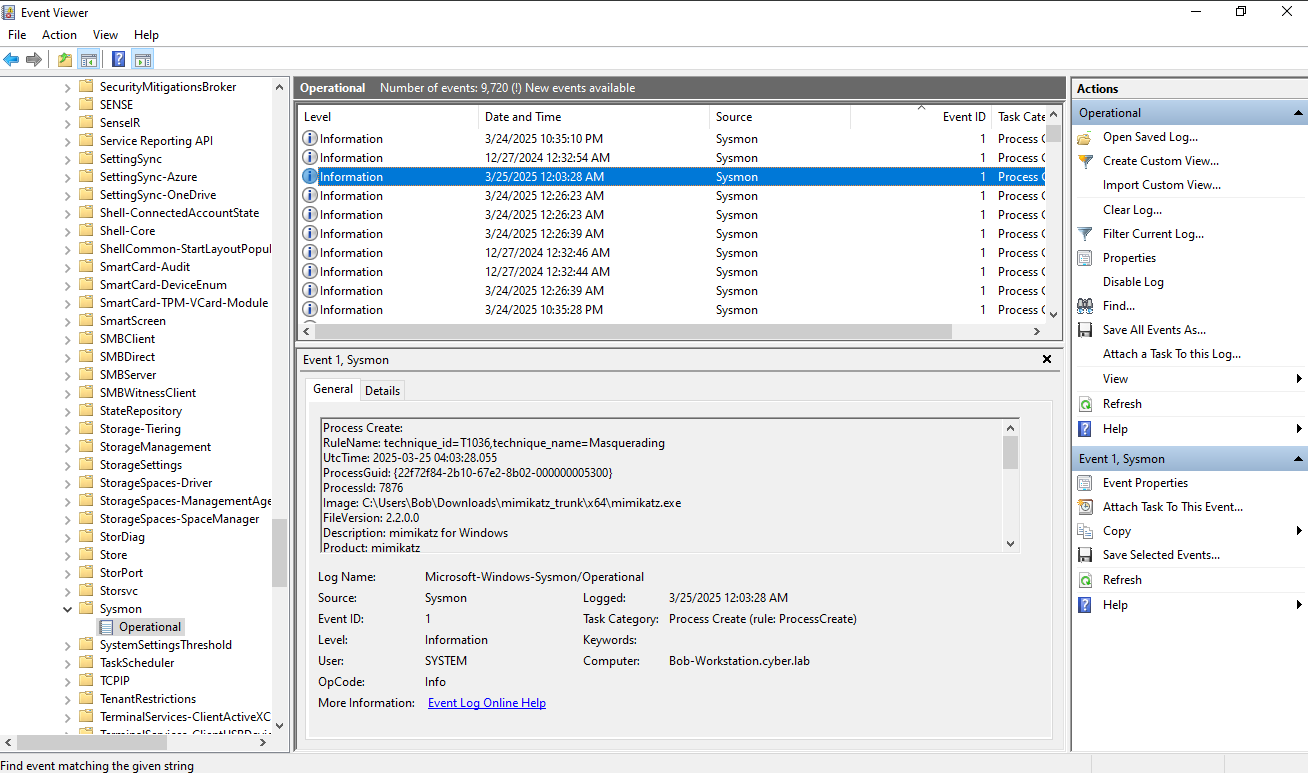Close the Event 1, Sysmon preview pane

coord(1047,359)
